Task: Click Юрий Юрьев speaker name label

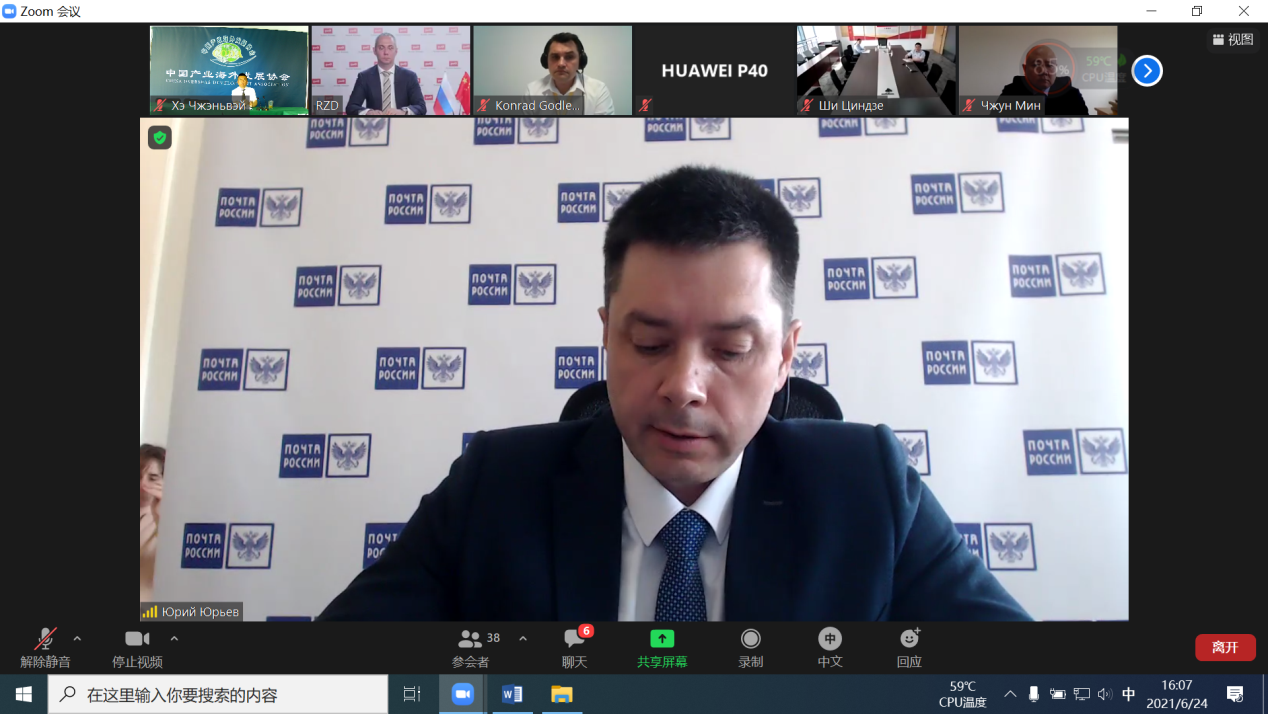Action: pyautogui.click(x=200, y=612)
